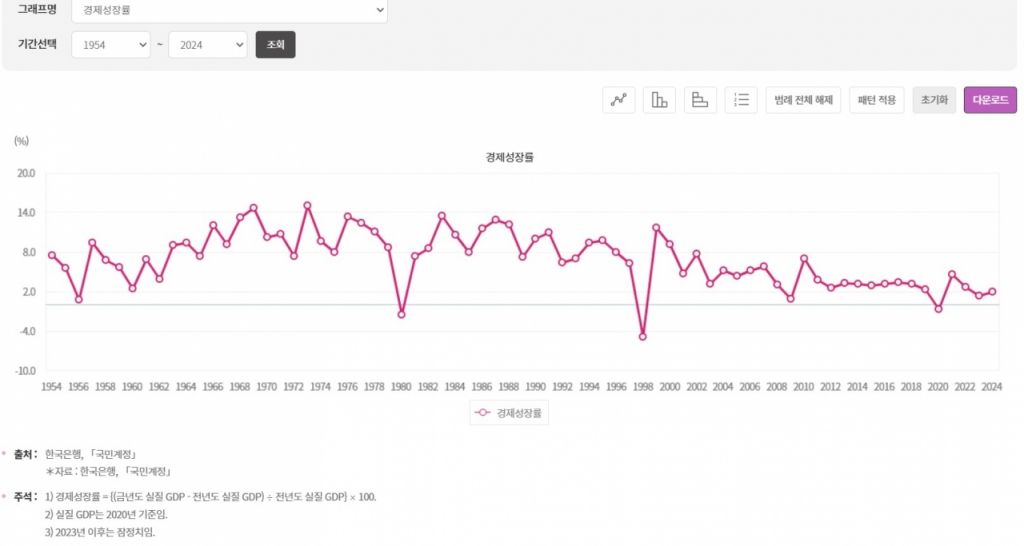Click the 1980 negative growth data point

pos(401,314)
